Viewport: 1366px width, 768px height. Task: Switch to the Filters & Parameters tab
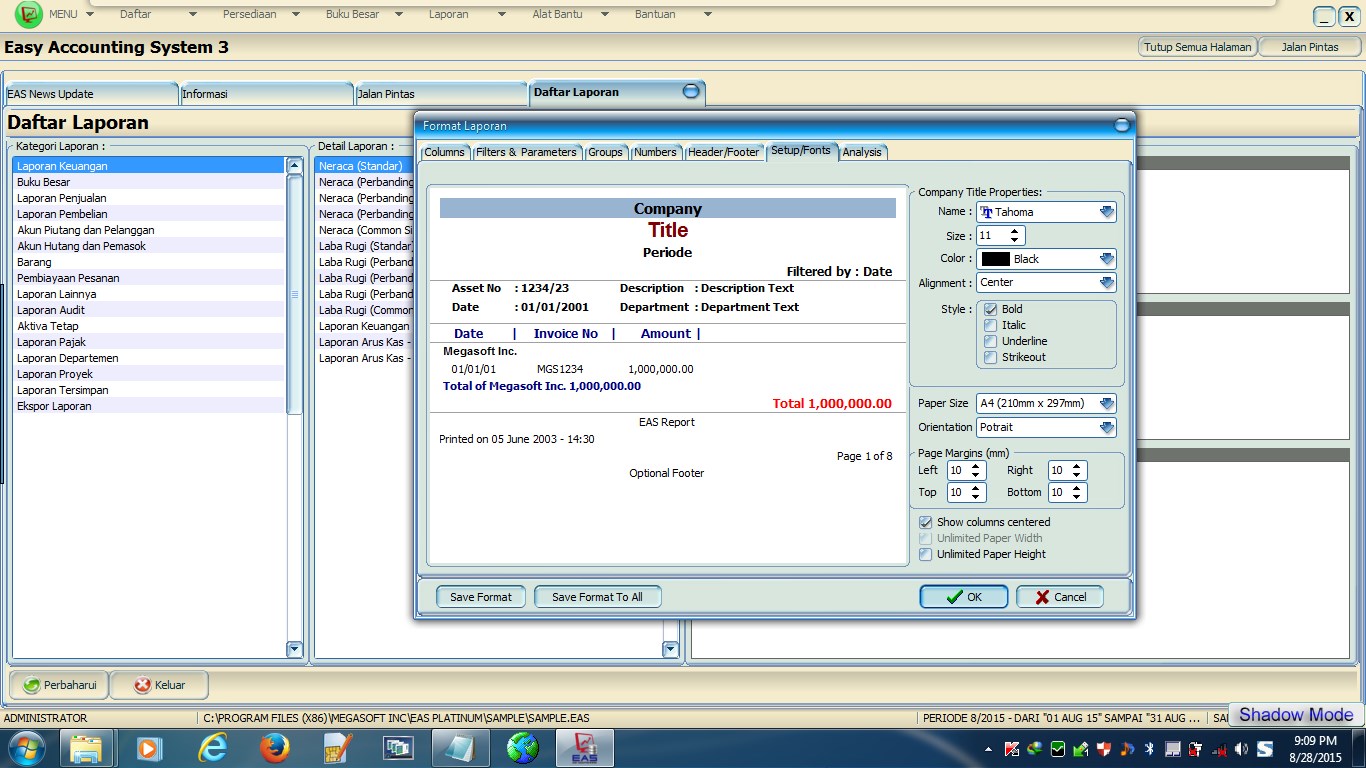pyautogui.click(x=526, y=152)
